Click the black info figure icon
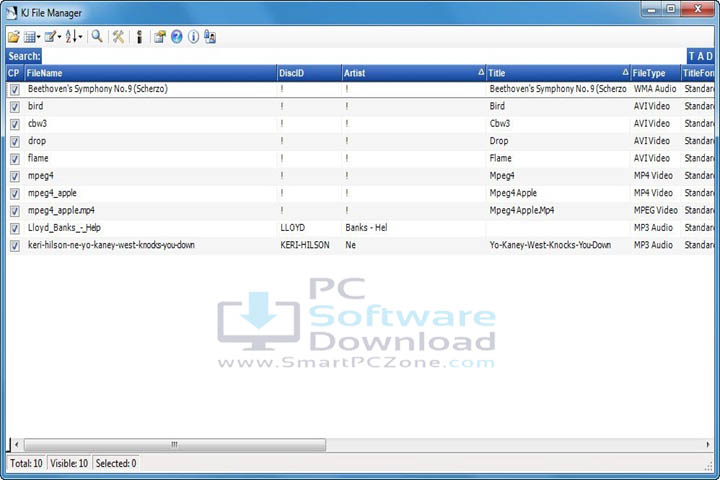Screen dimensions: 720x480 [140, 36]
